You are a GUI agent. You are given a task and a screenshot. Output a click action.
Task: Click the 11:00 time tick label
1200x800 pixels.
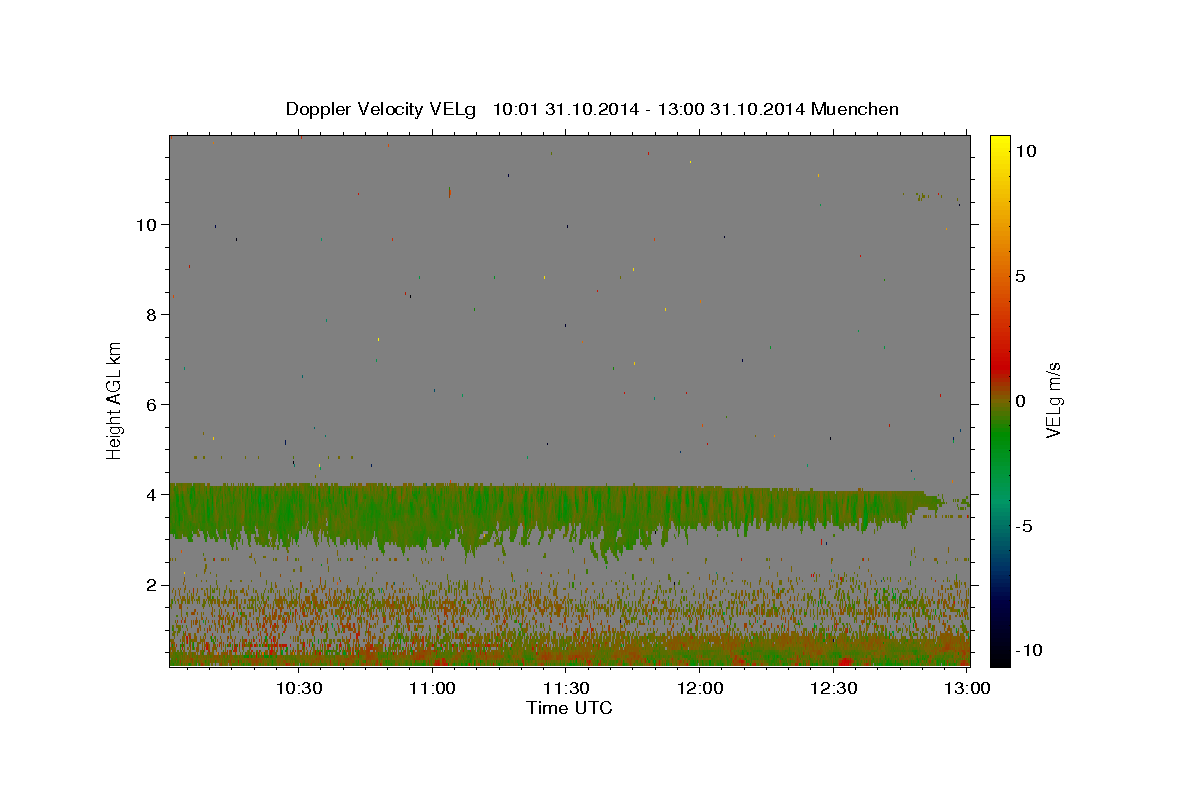(x=432, y=688)
